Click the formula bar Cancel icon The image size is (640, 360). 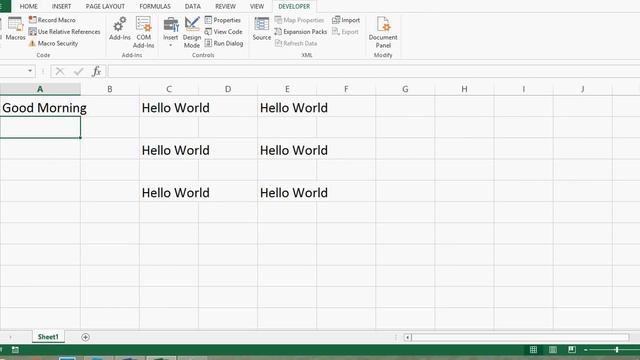60,71
